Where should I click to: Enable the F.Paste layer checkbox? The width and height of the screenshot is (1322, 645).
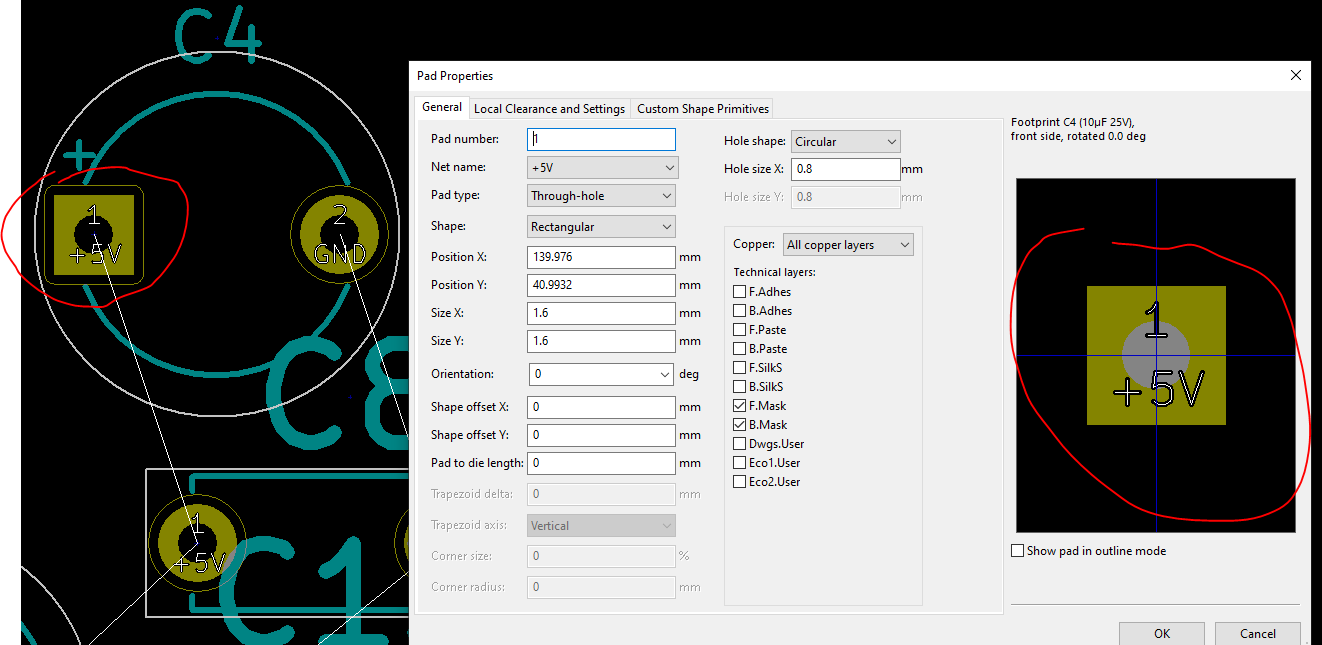[x=740, y=330]
